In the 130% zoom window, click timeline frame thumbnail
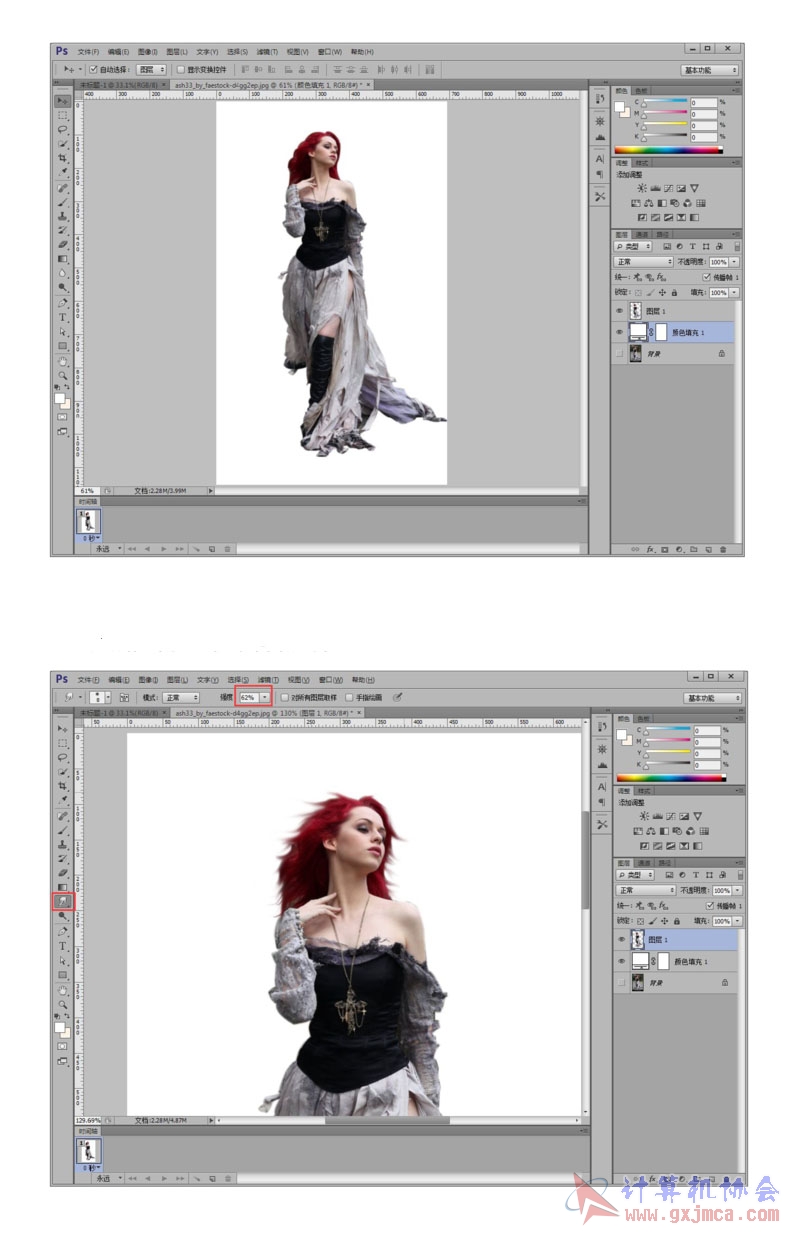 pyautogui.click(x=89, y=1151)
